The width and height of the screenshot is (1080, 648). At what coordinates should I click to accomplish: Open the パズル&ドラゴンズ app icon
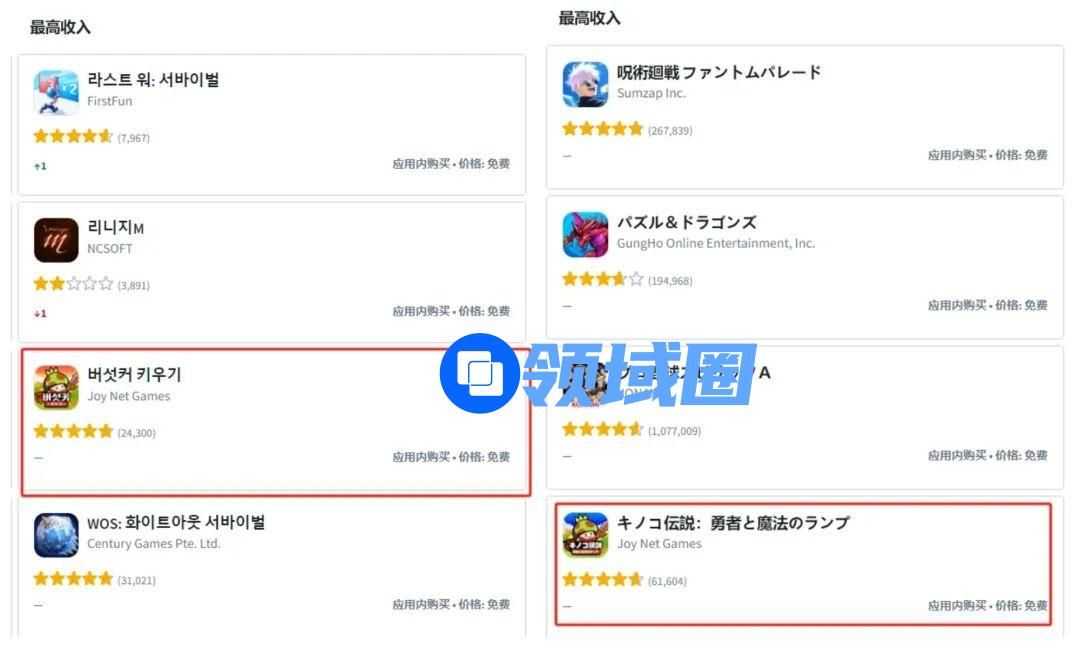click(585, 234)
